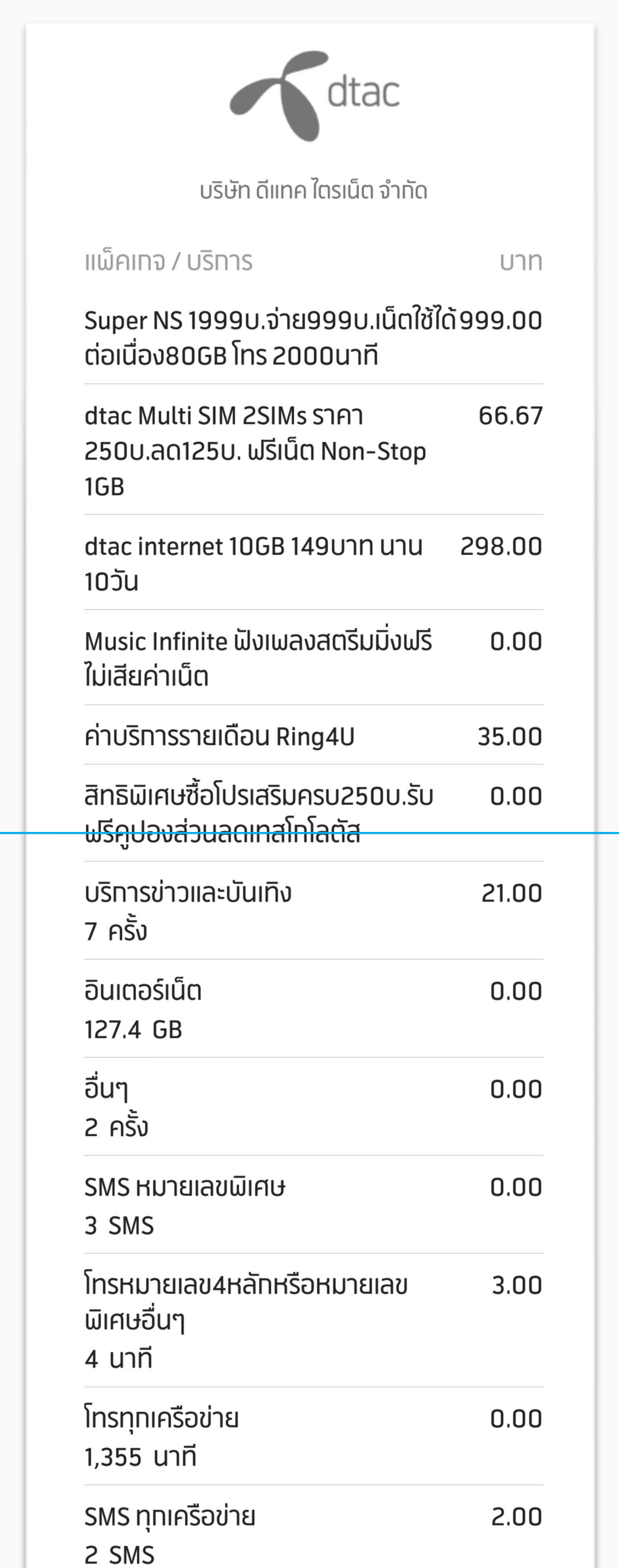
Task: Open the Music Infinite package row
Action: 258,659
